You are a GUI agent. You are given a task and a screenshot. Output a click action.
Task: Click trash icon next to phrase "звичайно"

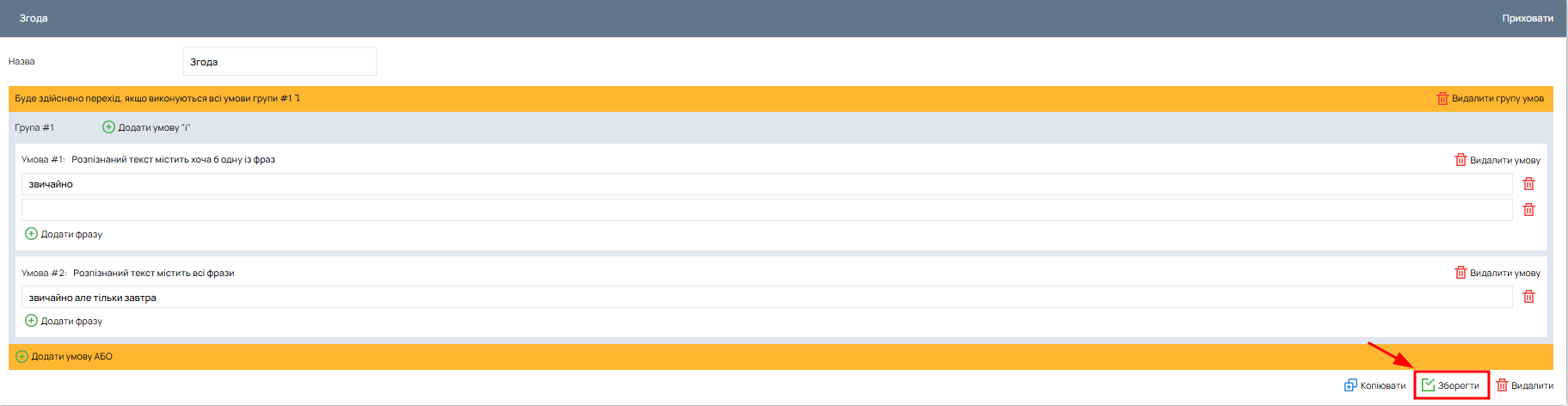point(1528,184)
